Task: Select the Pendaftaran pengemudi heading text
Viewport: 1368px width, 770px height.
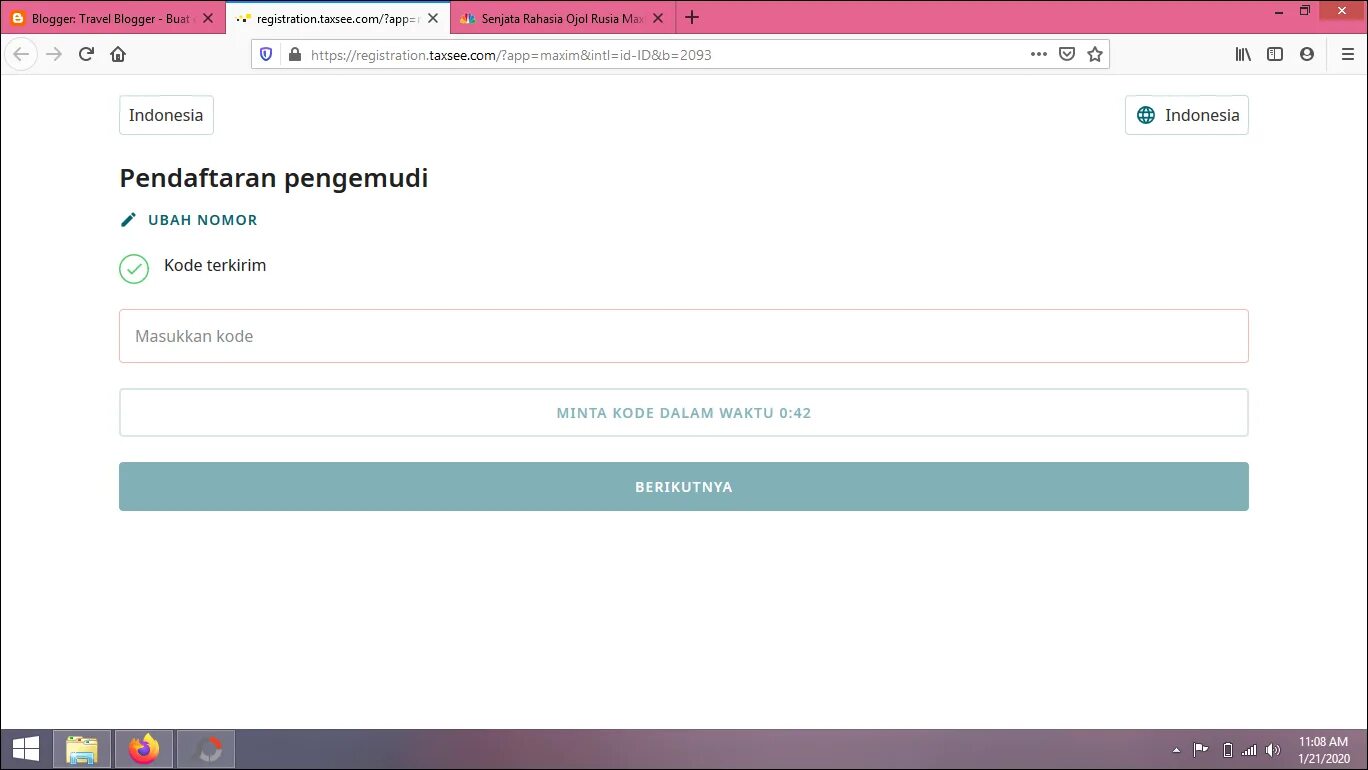Action: [274, 178]
